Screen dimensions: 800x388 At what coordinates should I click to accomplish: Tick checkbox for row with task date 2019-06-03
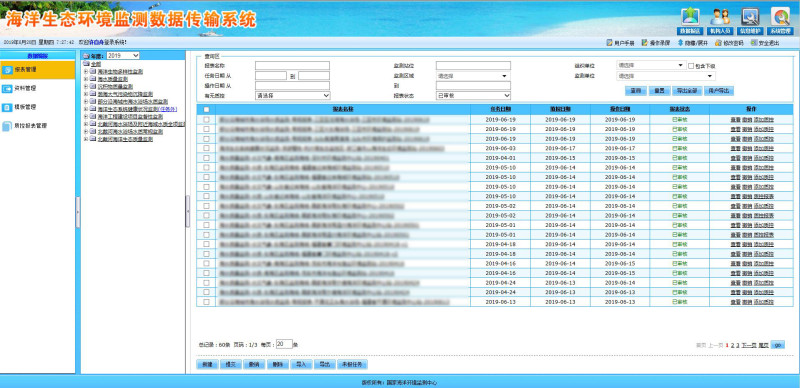206,148
